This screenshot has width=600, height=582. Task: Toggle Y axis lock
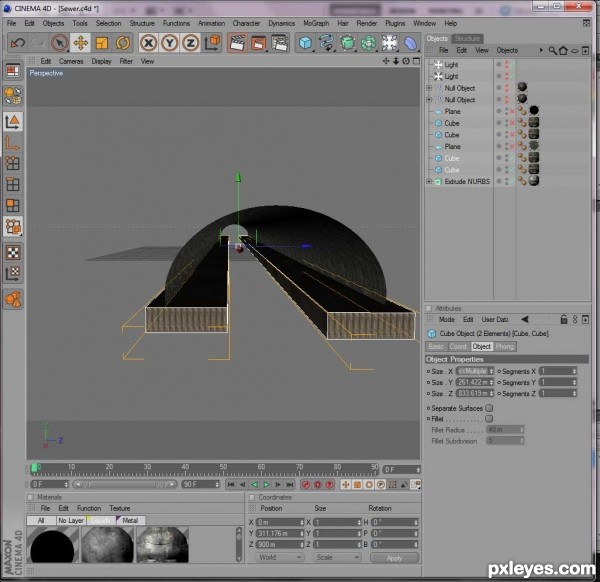(x=170, y=43)
